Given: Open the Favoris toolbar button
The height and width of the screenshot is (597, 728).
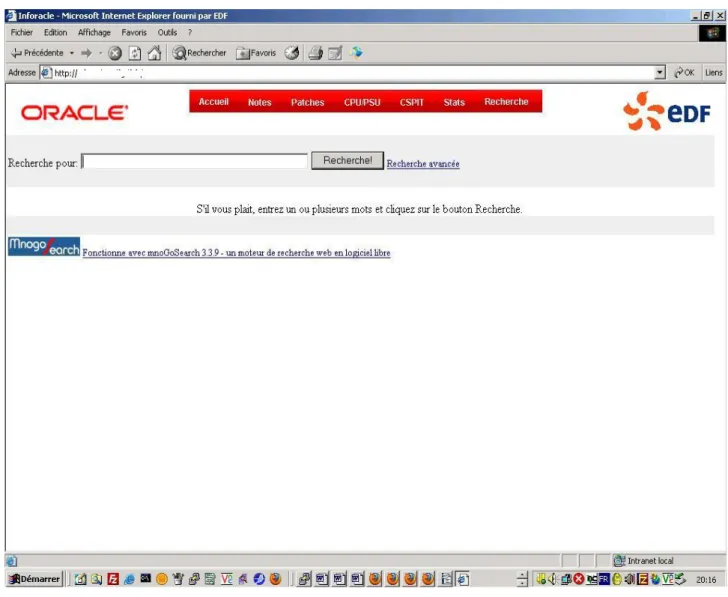Looking at the screenshot, I should pos(256,53).
